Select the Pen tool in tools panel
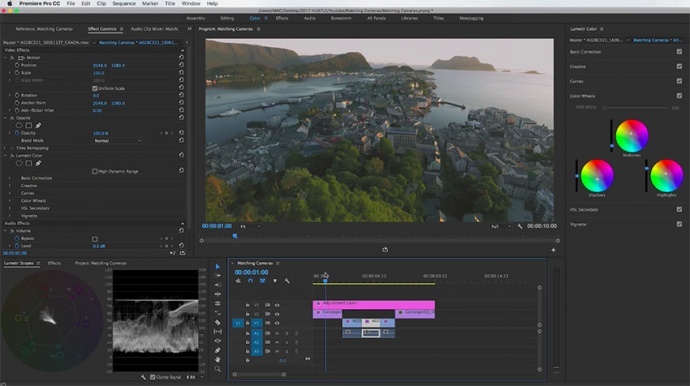690x386 pixels. coord(217,350)
